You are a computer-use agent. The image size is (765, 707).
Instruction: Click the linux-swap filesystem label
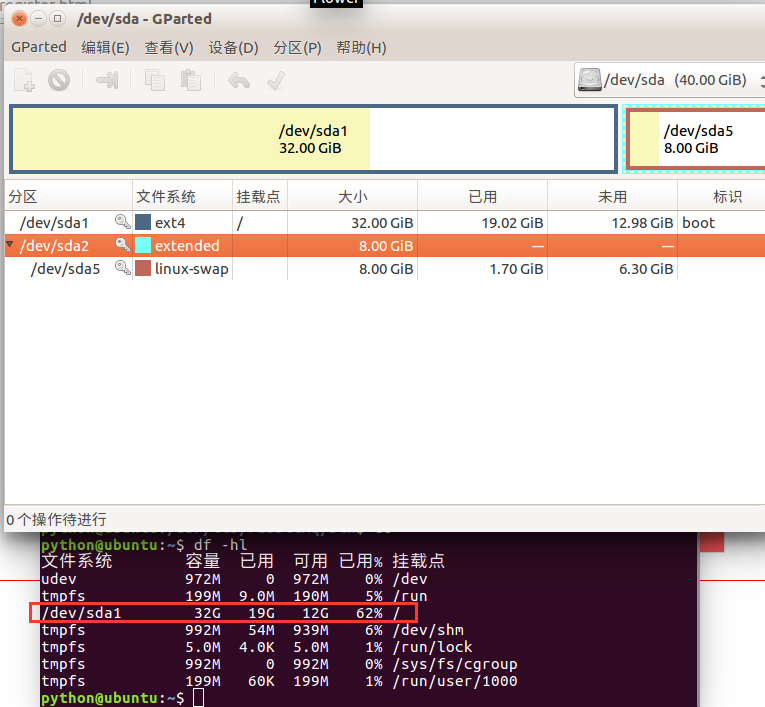192,269
